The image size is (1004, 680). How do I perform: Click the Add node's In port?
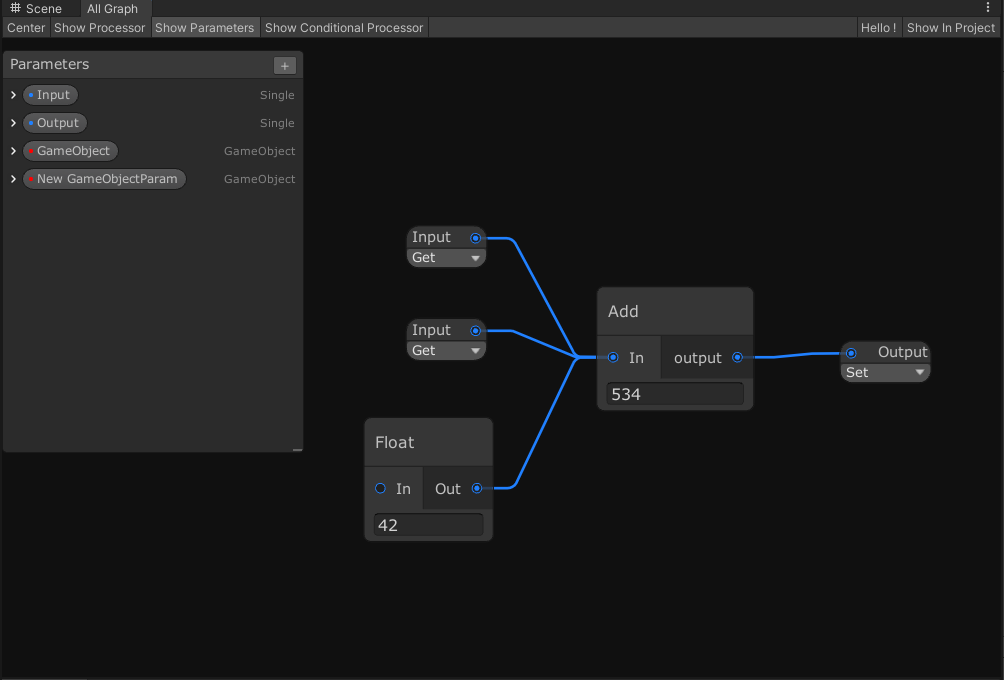(613, 357)
